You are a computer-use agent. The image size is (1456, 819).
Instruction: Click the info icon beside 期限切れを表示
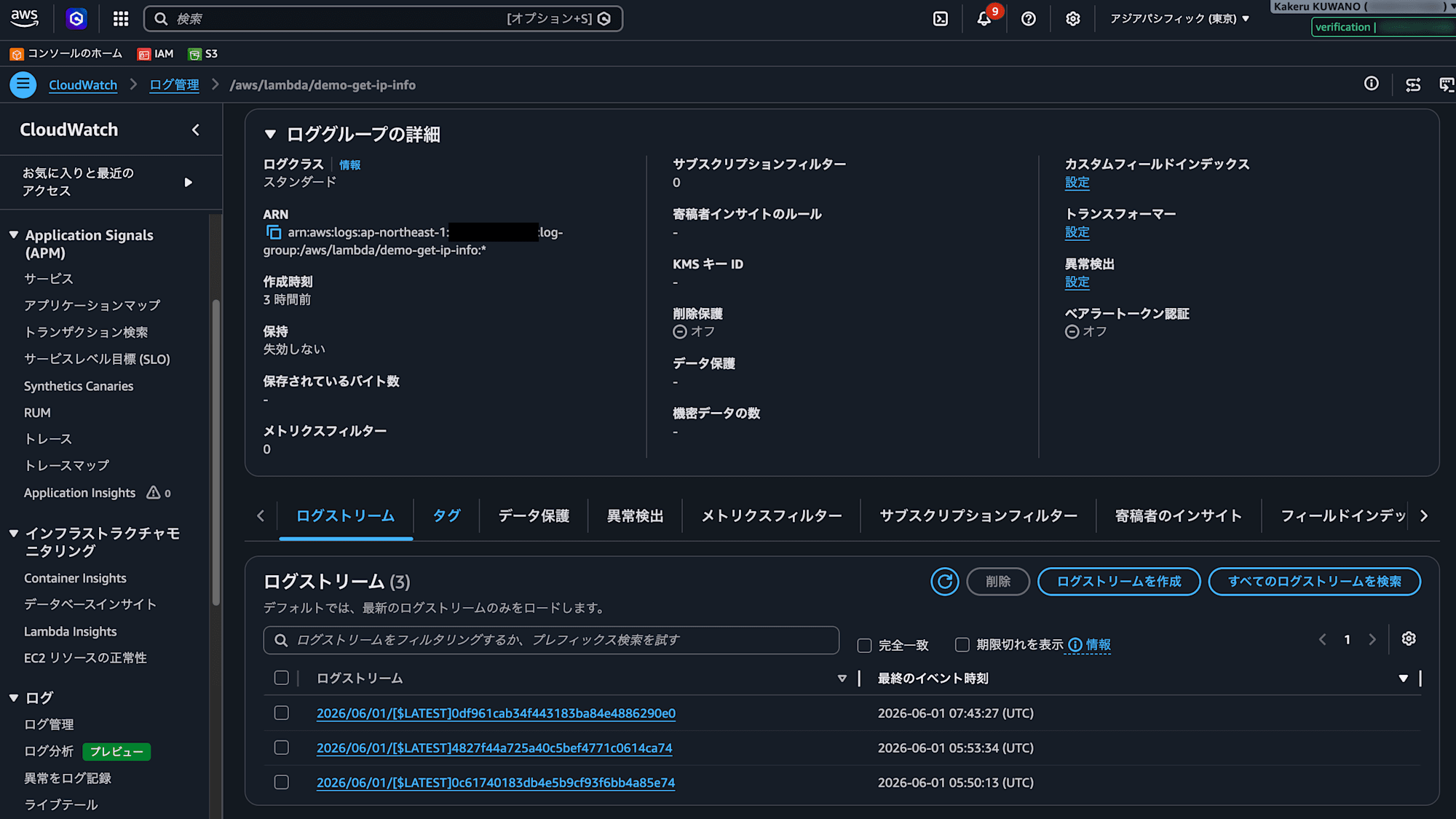click(1075, 644)
